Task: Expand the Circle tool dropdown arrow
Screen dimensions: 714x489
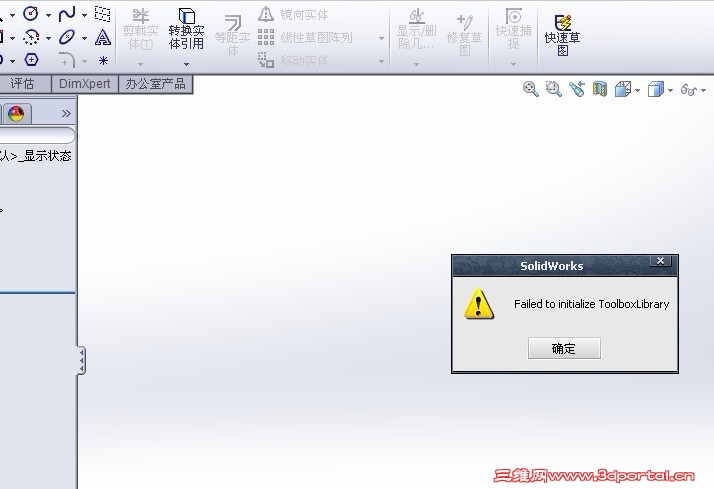Action: tap(48, 15)
